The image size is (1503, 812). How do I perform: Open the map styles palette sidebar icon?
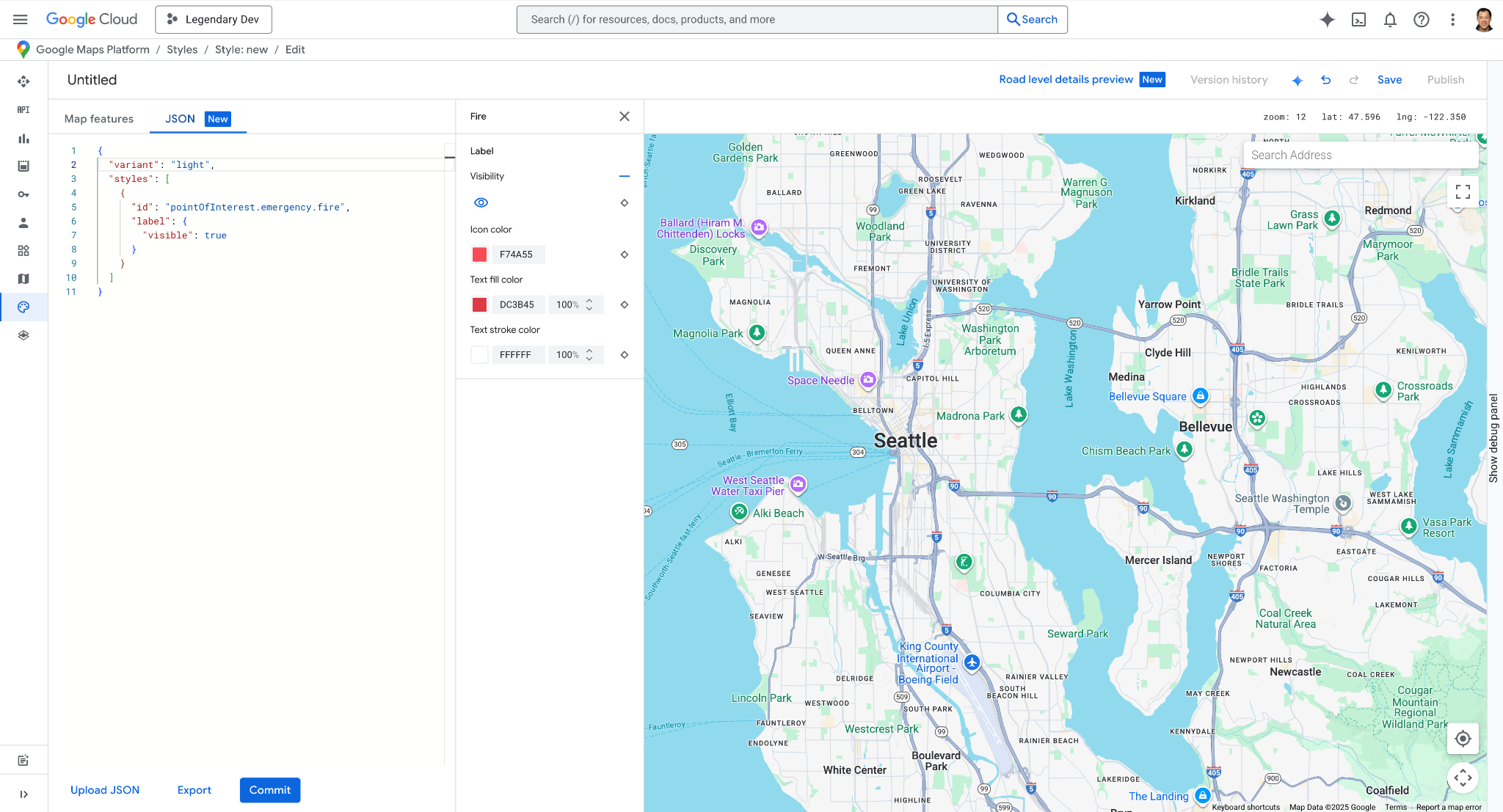[23, 307]
